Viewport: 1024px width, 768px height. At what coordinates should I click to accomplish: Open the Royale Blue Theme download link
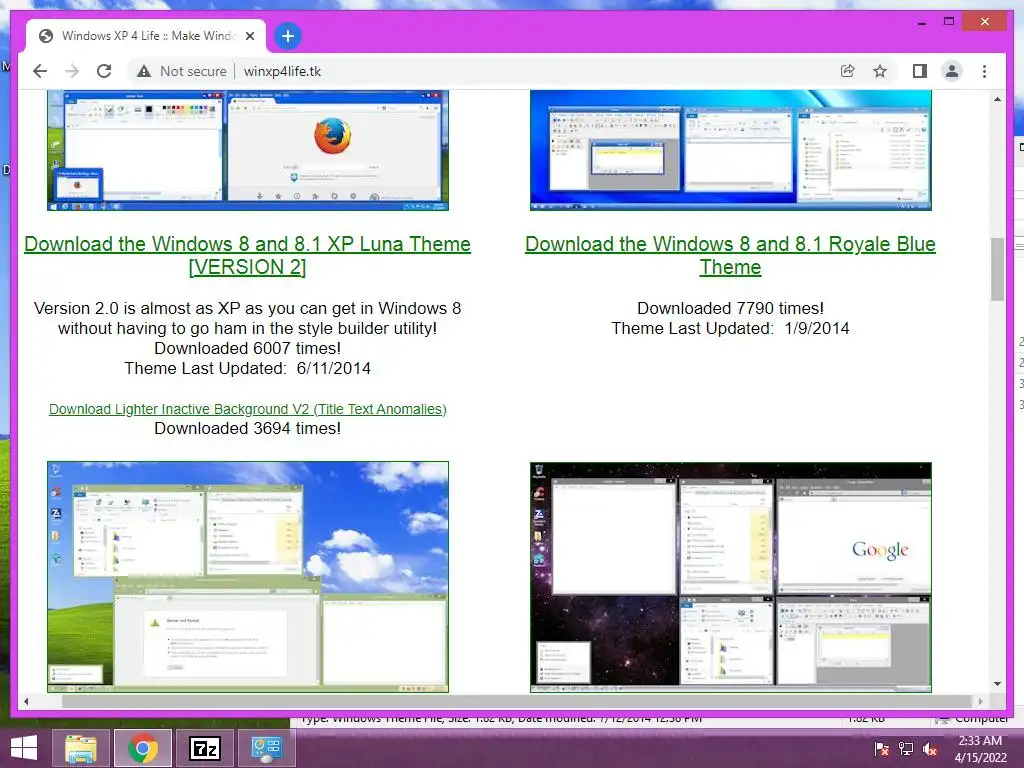pyautogui.click(x=730, y=255)
